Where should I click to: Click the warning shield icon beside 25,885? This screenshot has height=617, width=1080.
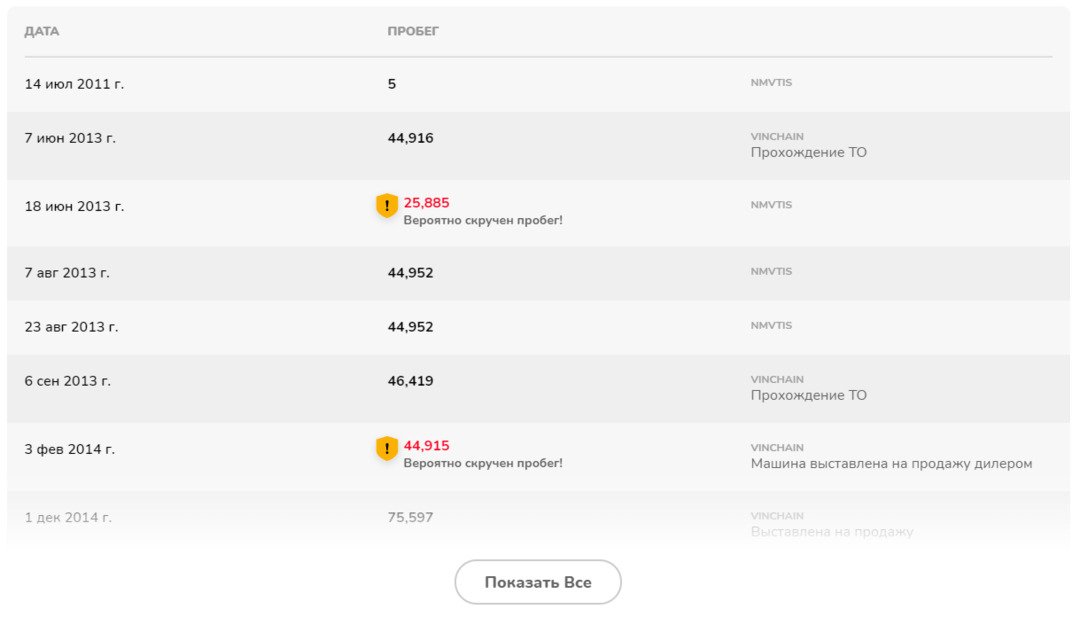click(387, 206)
